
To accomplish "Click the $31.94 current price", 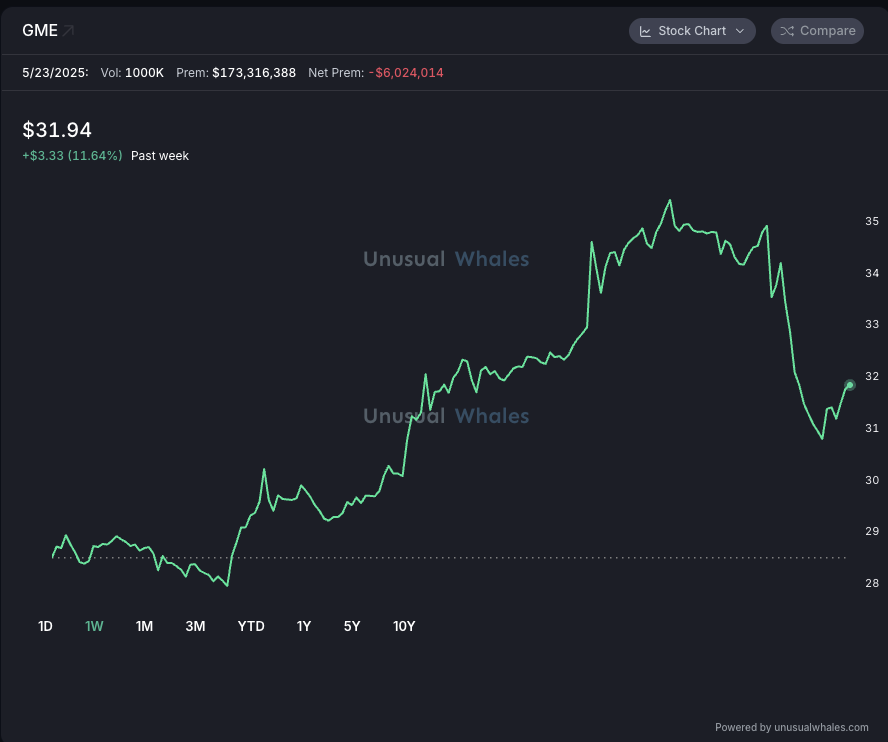I will [x=57, y=130].
